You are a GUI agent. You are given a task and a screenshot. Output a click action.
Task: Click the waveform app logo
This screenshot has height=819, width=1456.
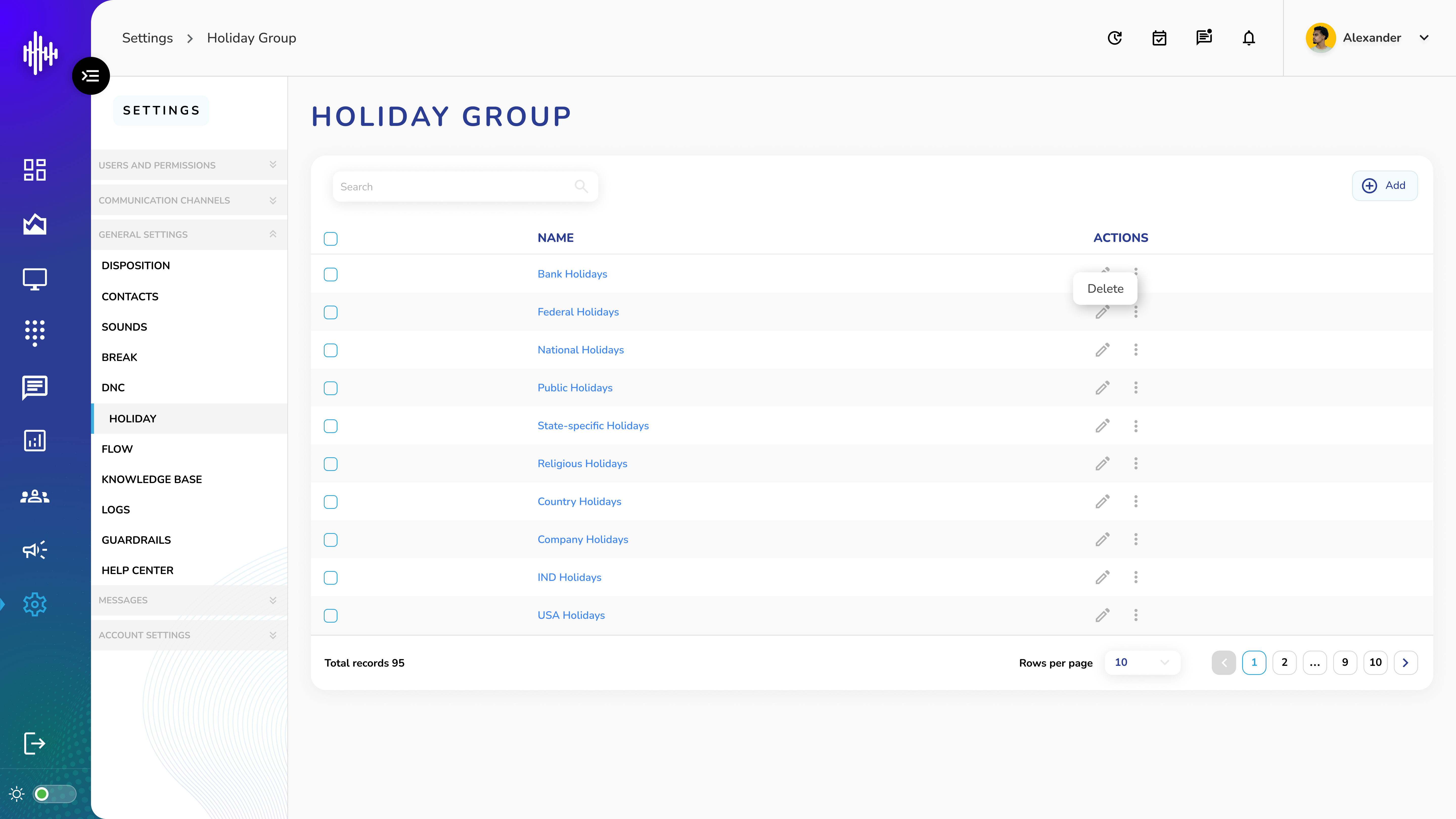40,53
